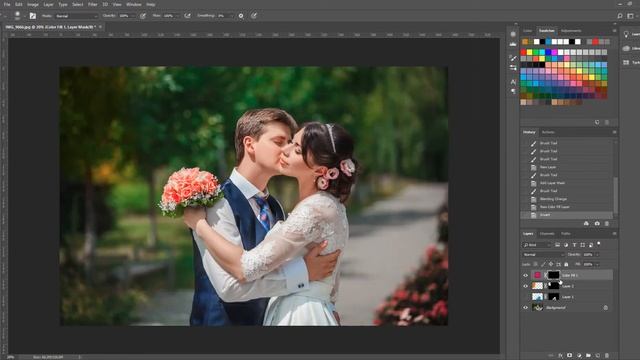
Task: Open the Image menu
Action: pyautogui.click(x=33, y=4)
